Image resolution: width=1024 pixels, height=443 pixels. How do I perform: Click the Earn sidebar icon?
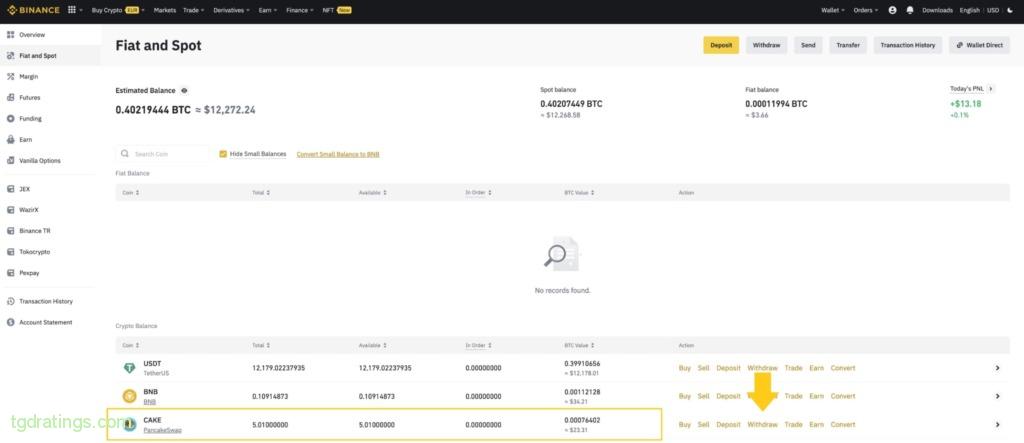[x=10, y=139]
